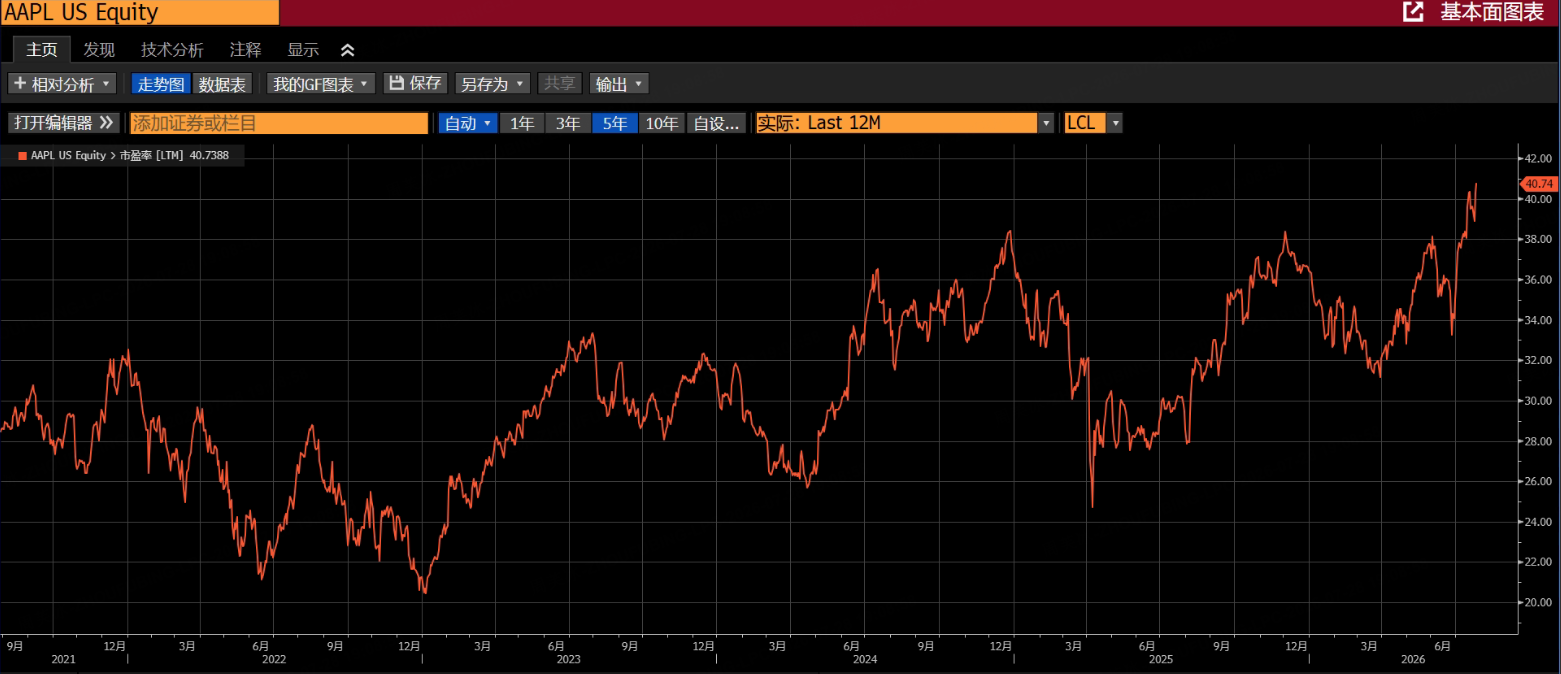Click the 2026 year label on axis
1561x674 pixels.
pyautogui.click(x=1412, y=660)
